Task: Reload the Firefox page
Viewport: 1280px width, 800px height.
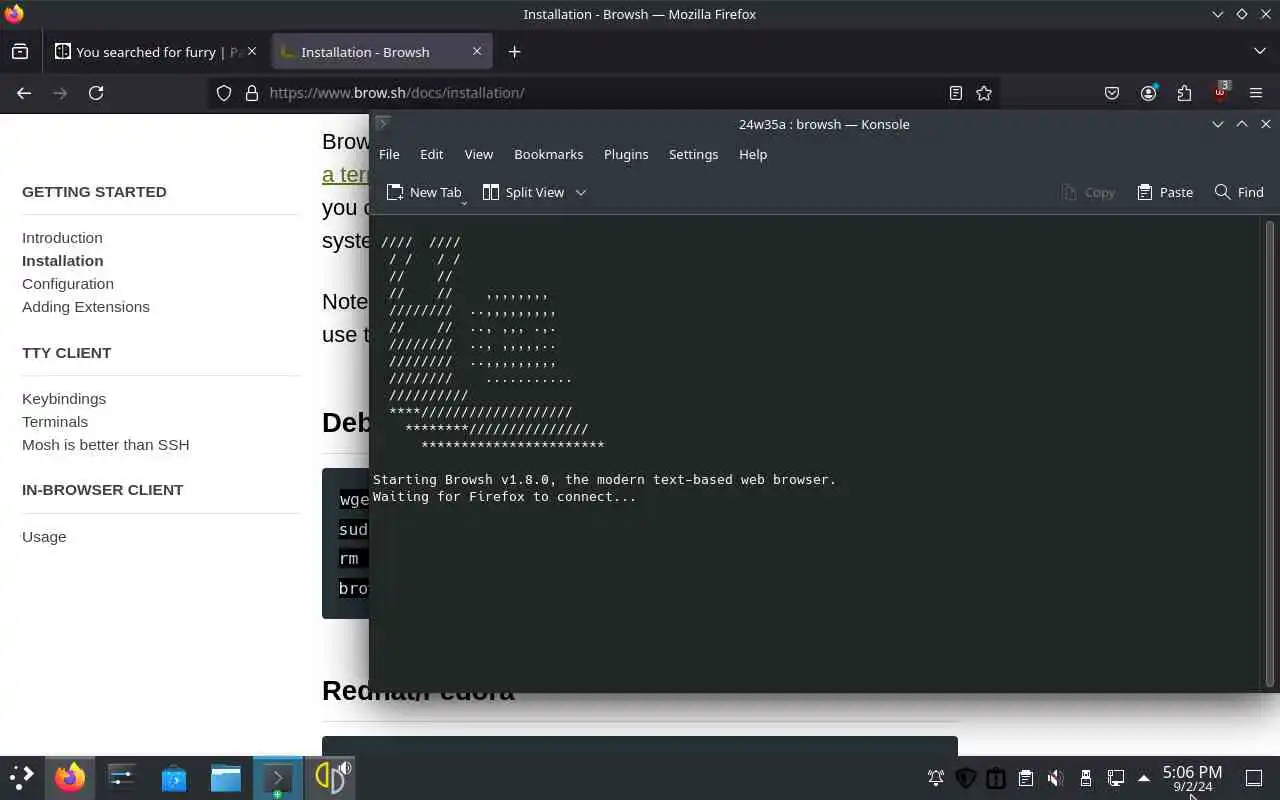Action: [96, 93]
